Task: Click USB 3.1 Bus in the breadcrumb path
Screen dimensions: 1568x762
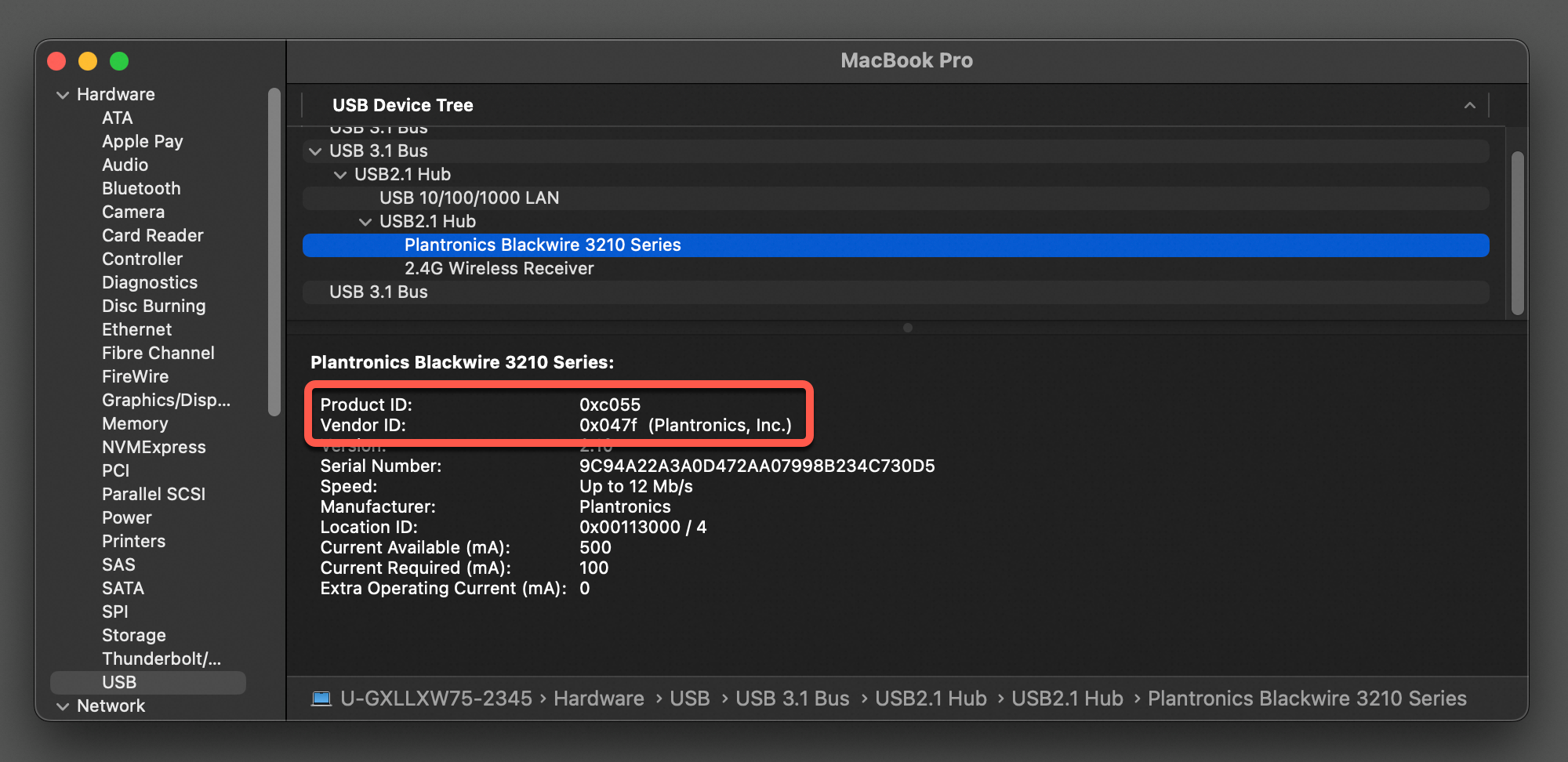Action: 792,698
